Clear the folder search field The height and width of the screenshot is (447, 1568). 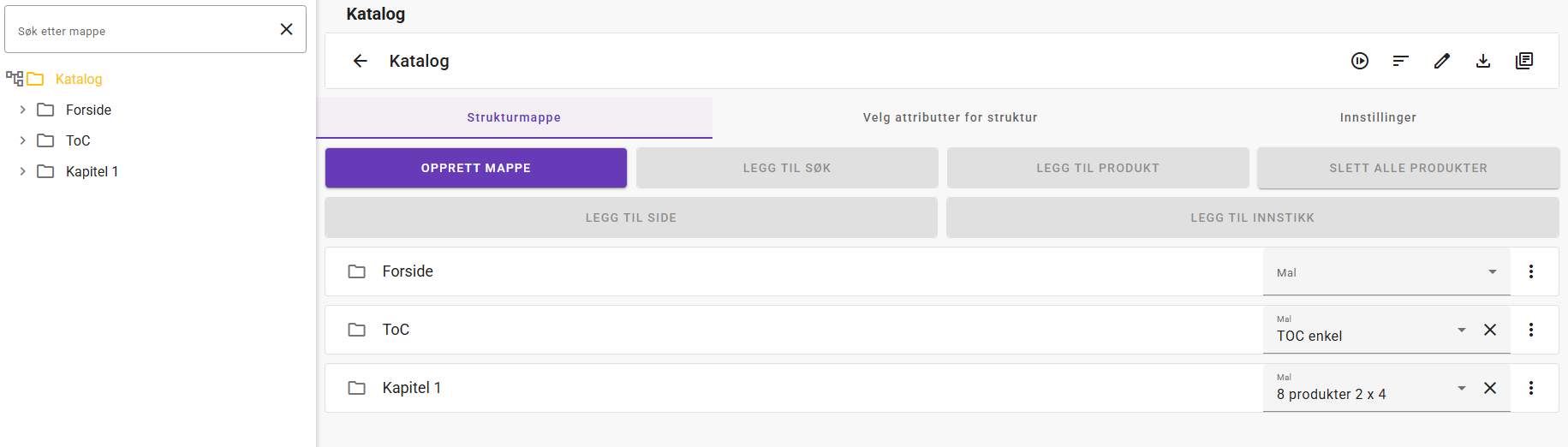[x=287, y=29]
